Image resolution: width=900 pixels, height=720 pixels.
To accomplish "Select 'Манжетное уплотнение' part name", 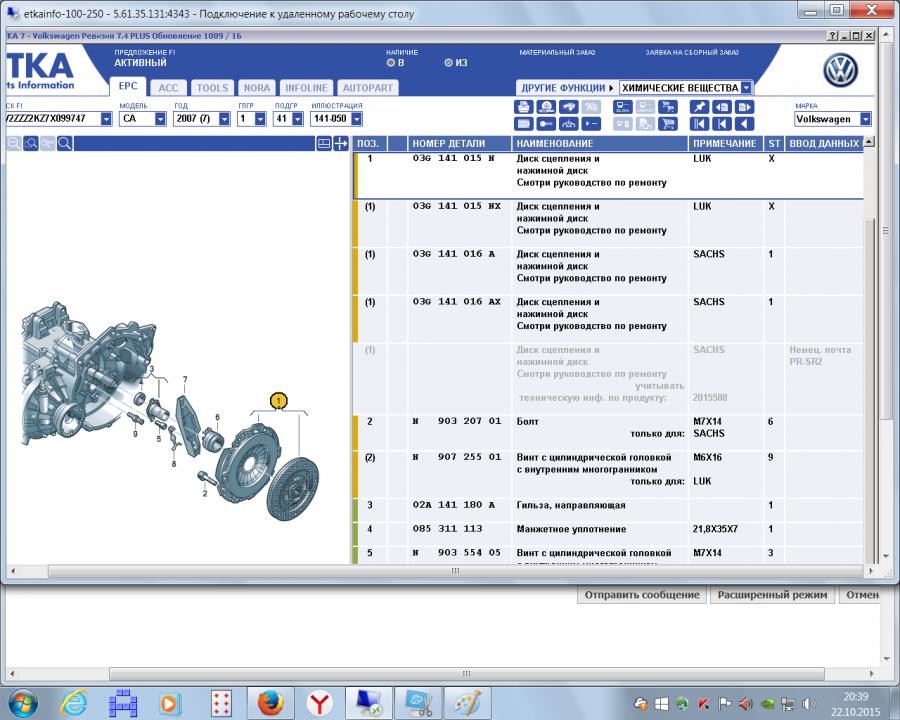I will [571, 529].
